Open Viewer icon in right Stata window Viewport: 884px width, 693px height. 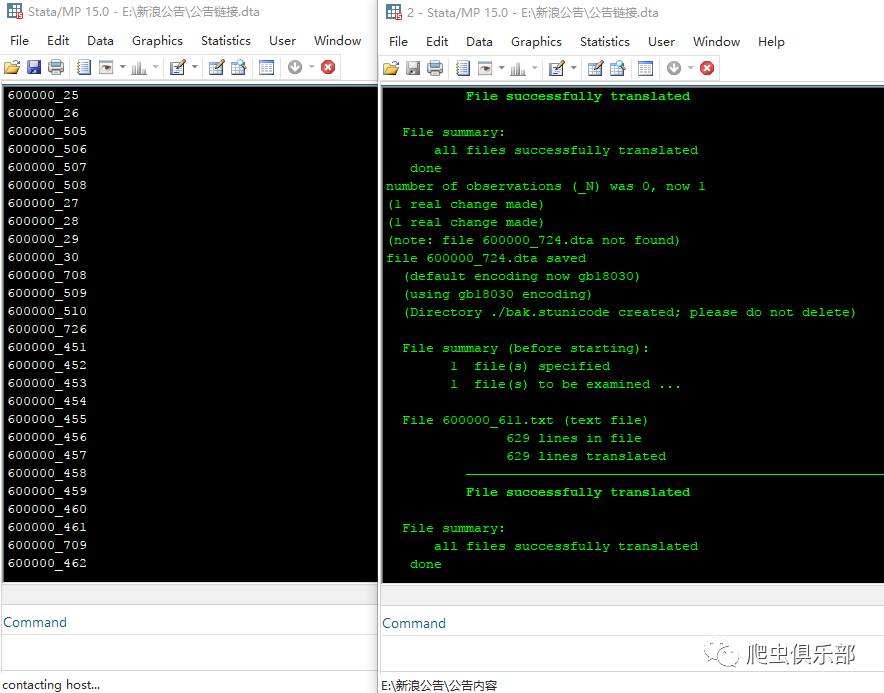tap(485, 69)
